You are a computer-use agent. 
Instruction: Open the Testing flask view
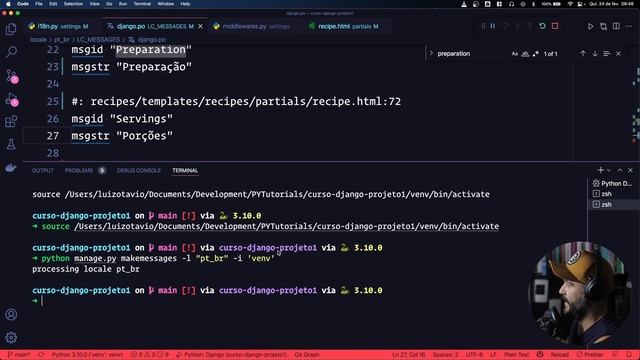point(11,144)
